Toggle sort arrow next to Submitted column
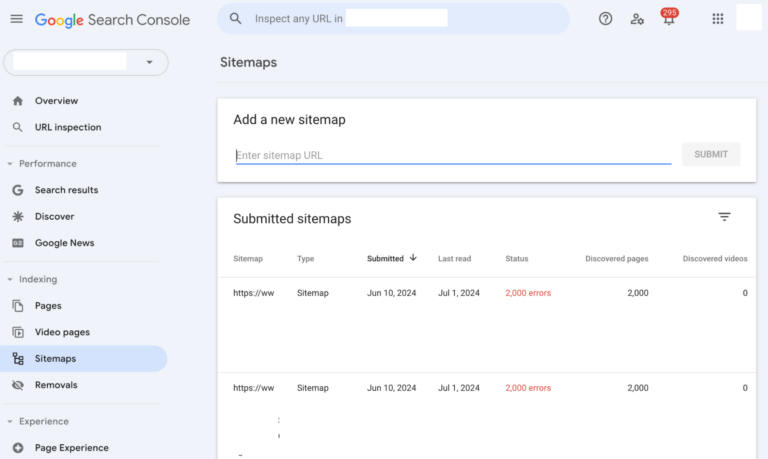The height and width of the screenshot is (459, 768). [413, 258]
